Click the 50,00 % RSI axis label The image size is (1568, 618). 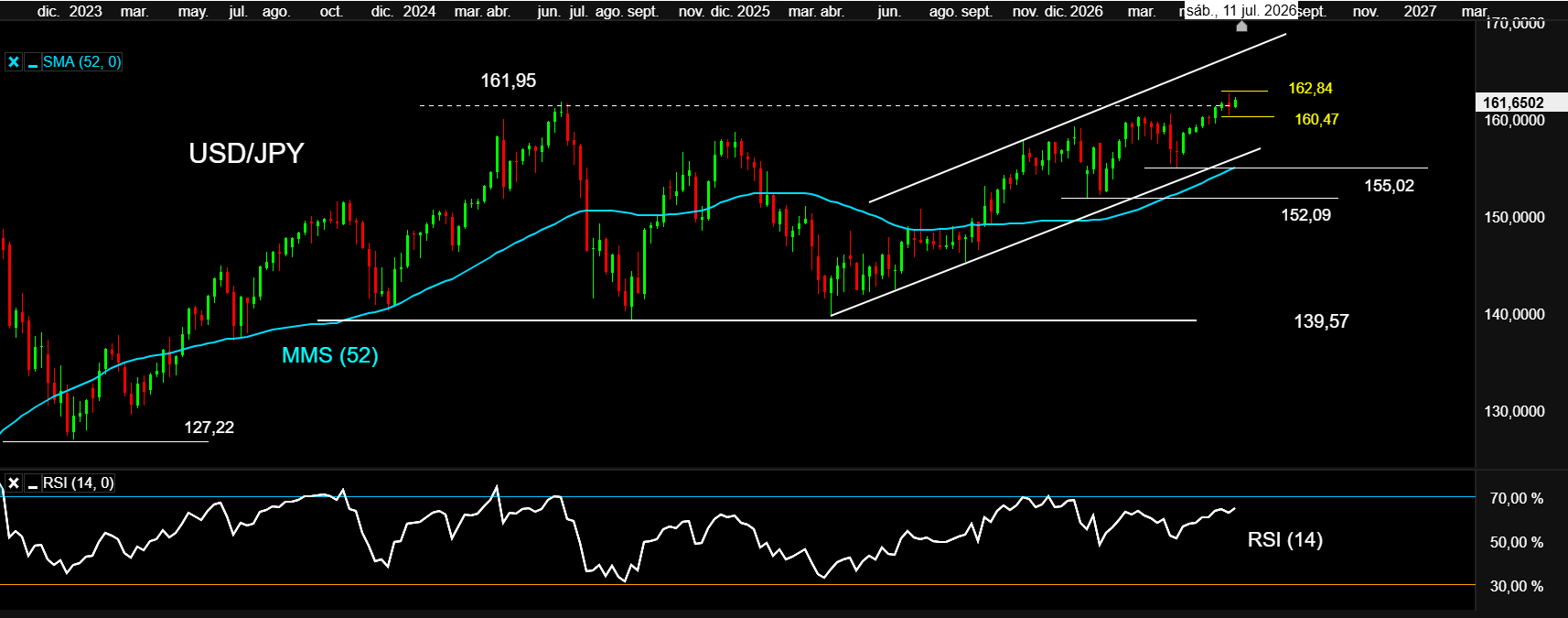coord(1516,542)
